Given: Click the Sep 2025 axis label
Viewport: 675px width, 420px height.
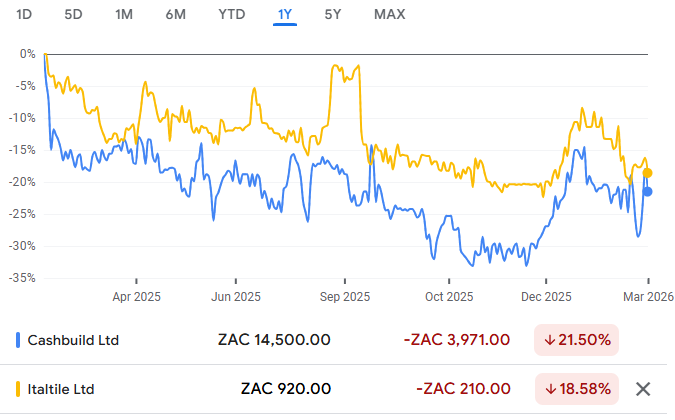Looking at the screenshot, I should 344,297.
